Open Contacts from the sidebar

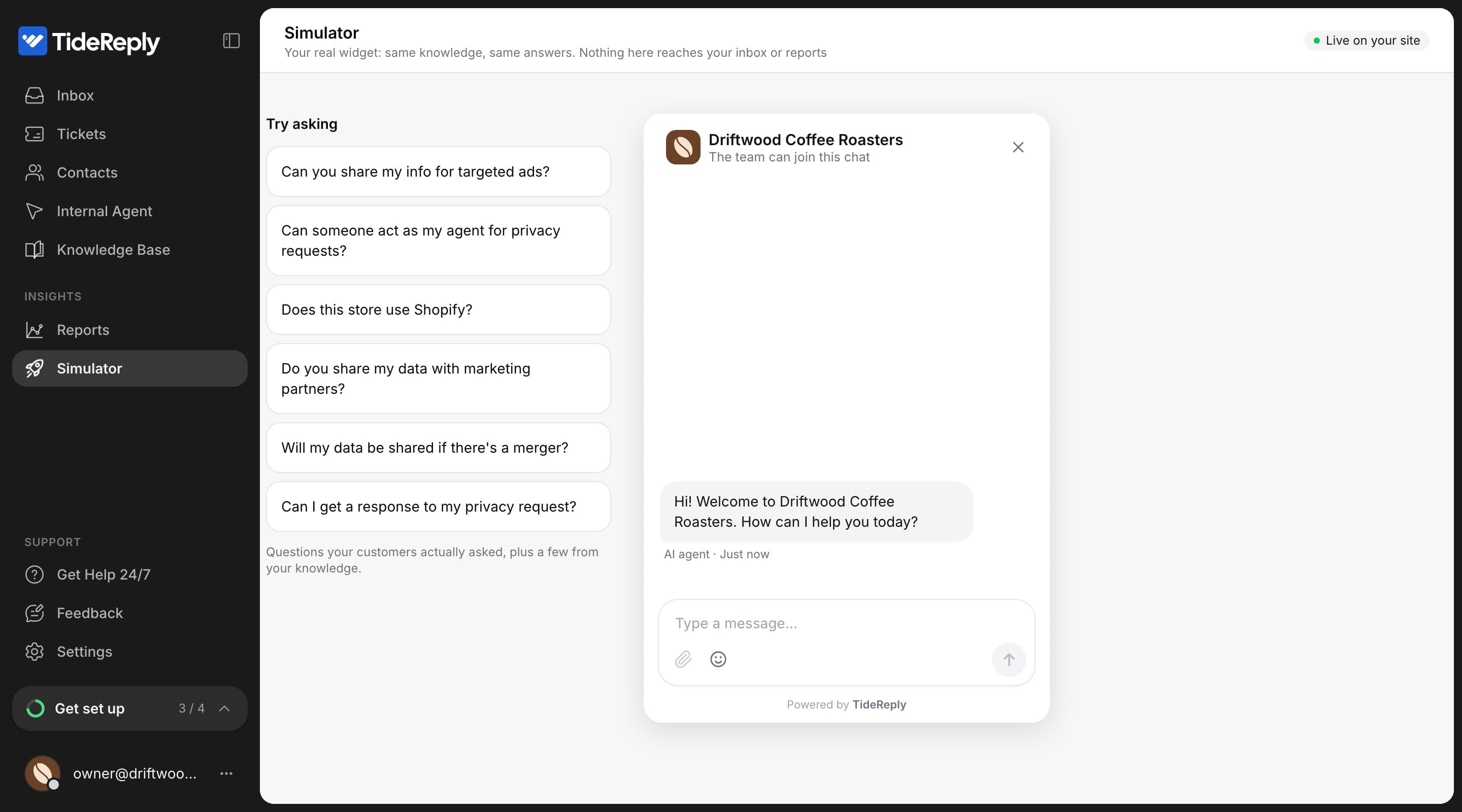[x=130, y=173]
